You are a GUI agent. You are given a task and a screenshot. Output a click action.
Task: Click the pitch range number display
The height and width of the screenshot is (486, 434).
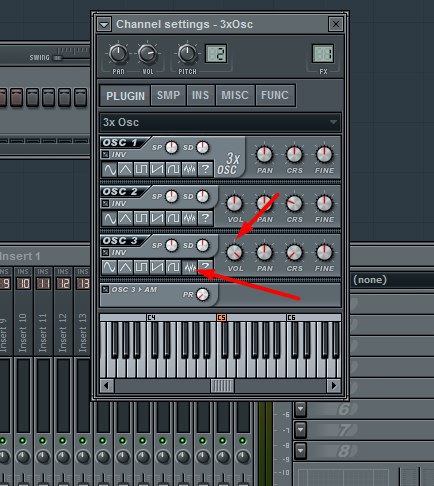pyautogui.click(x=216, y=53)
